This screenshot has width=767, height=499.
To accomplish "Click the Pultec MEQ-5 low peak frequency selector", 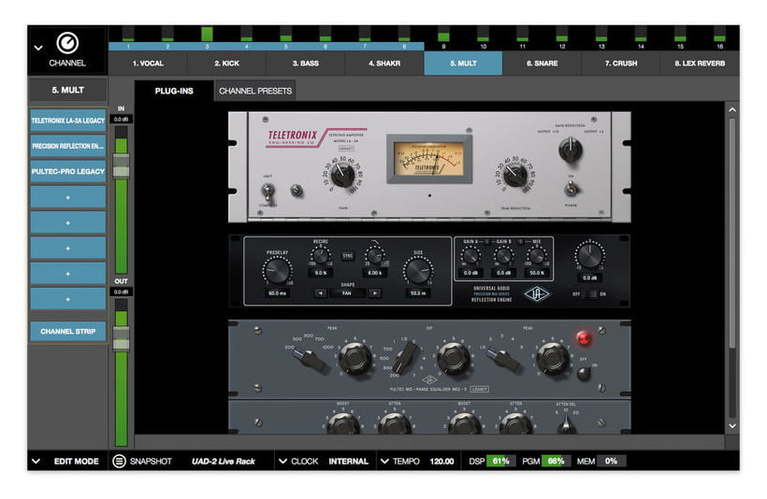I will click(311, 360).
